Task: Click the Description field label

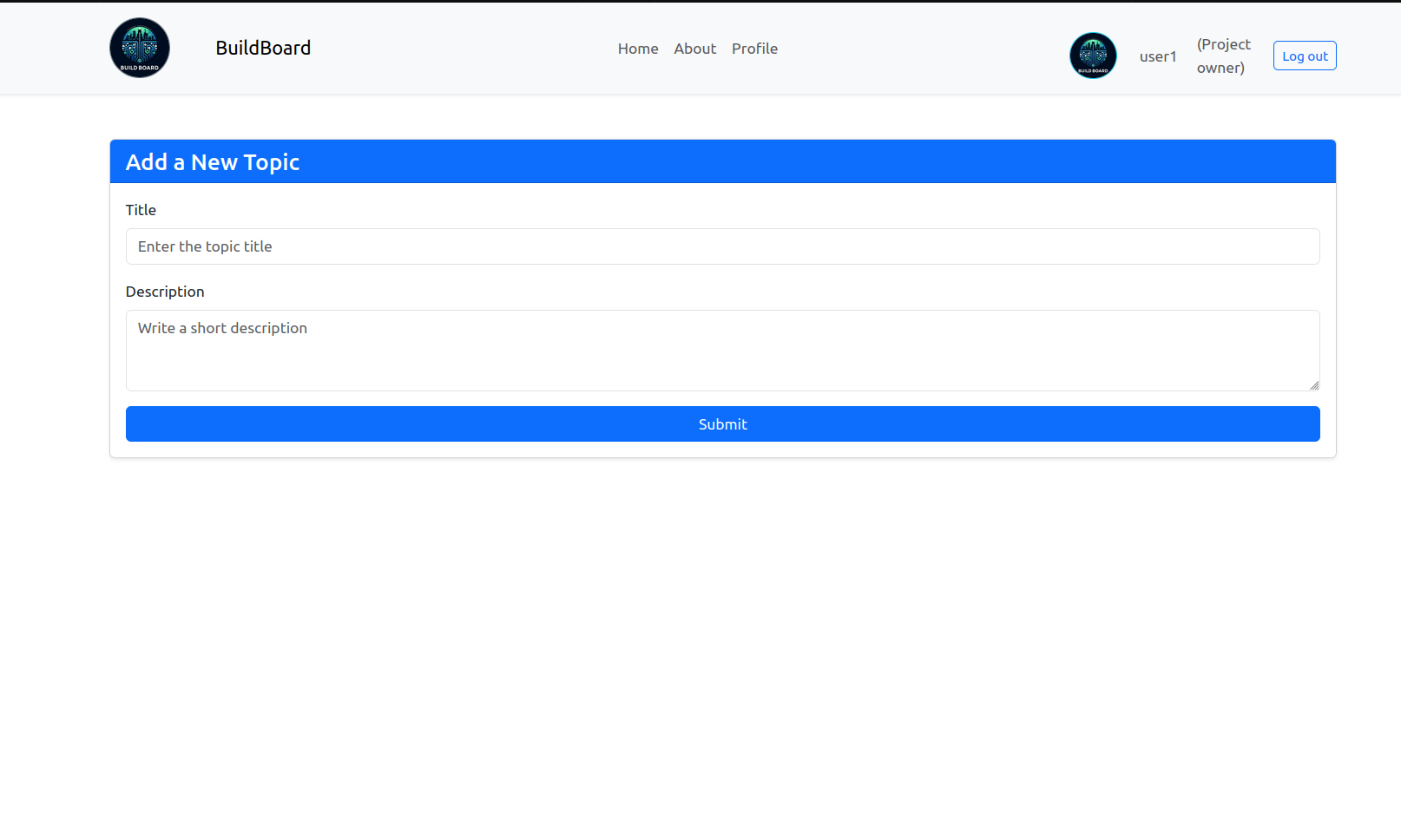Action: coord(165,292)
